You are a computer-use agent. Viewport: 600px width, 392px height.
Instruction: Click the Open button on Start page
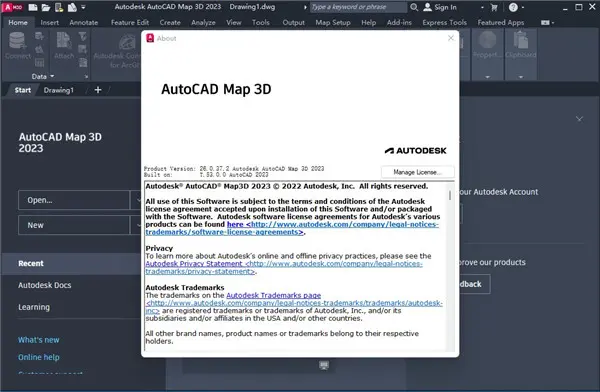click(73, 200)
